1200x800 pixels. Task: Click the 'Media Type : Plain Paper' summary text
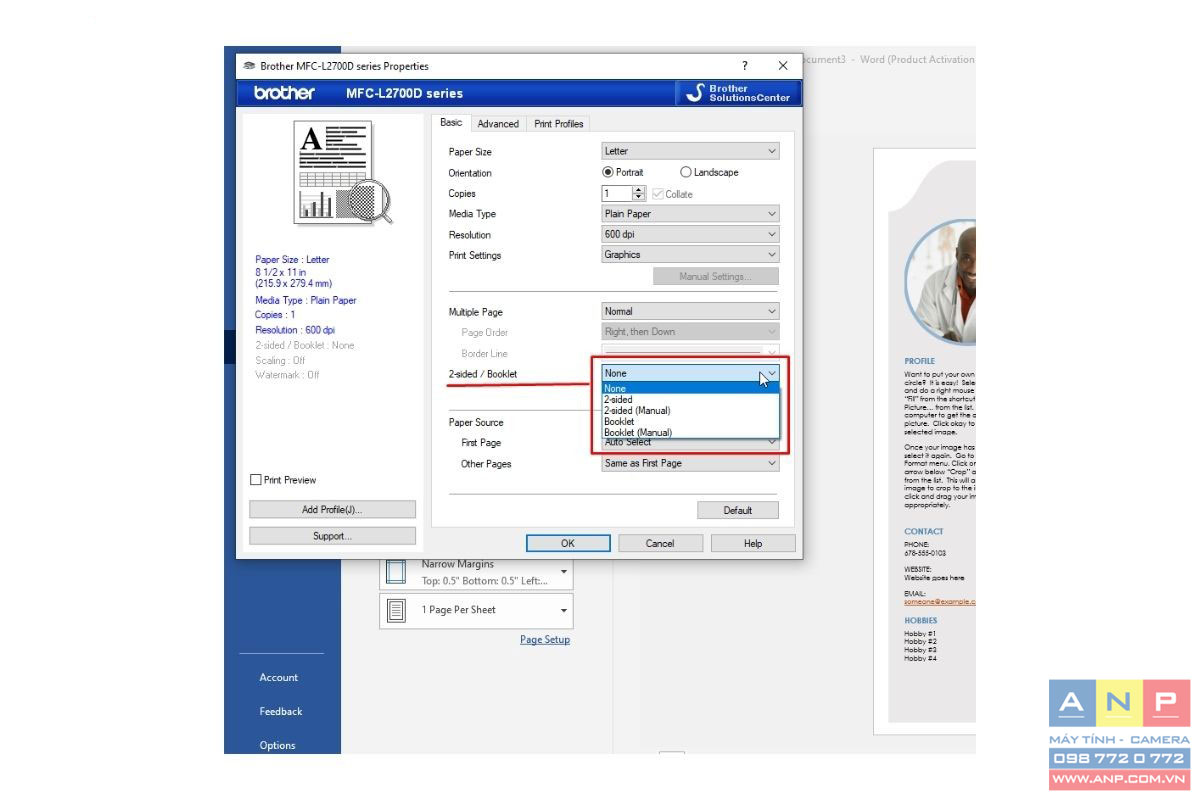[306, 300]
